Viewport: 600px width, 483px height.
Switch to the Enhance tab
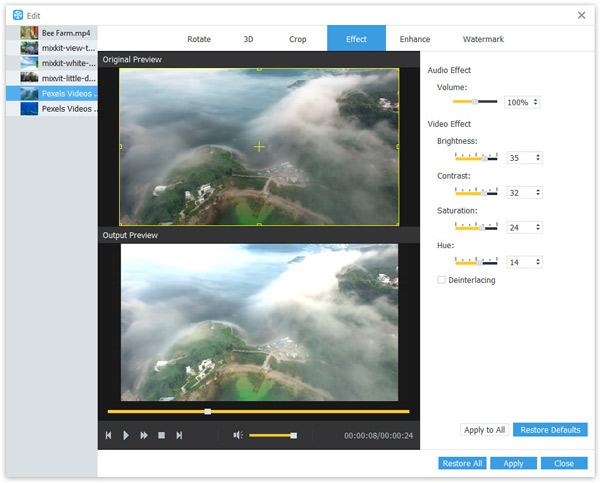415,39
